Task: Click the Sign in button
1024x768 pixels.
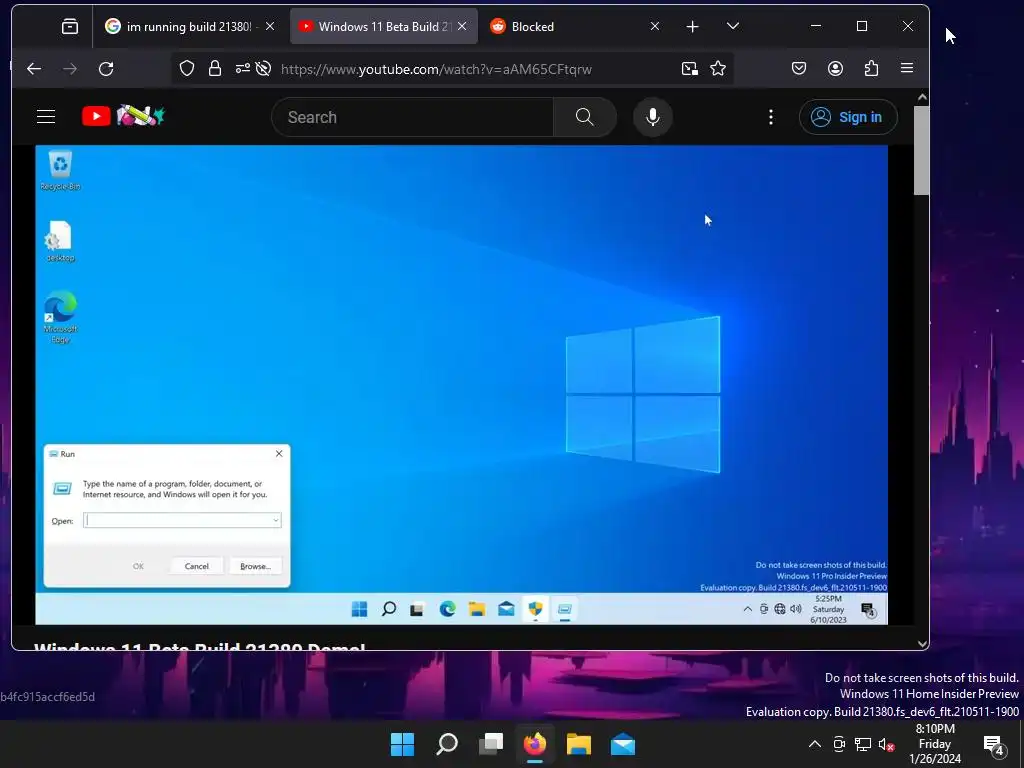Action: click(x=848, y=117)
